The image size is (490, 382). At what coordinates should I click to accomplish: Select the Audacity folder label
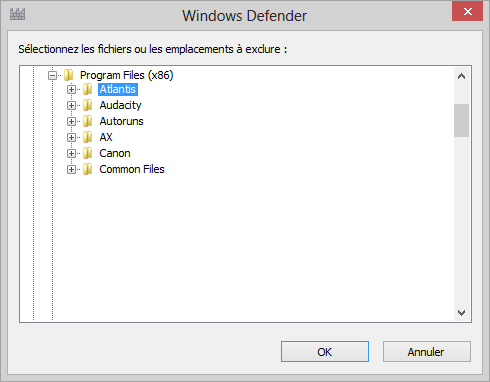click(120, 105)
